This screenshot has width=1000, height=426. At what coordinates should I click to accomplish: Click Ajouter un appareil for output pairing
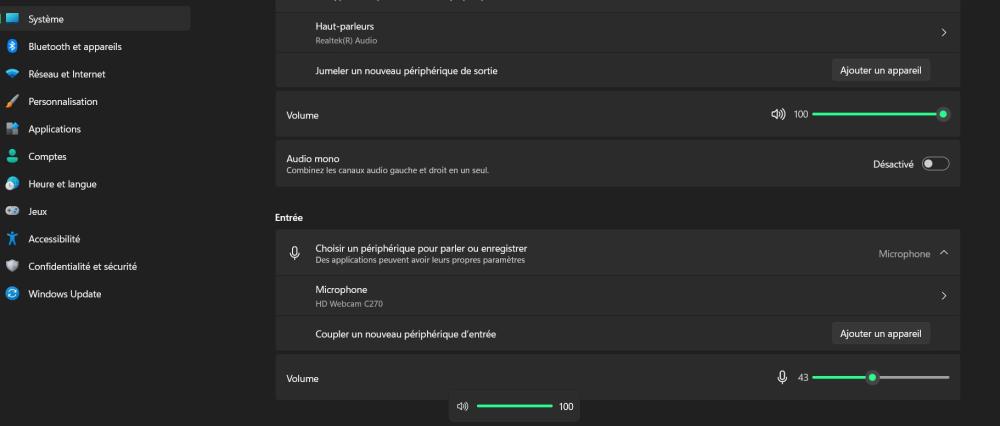(x=881, y=70)
